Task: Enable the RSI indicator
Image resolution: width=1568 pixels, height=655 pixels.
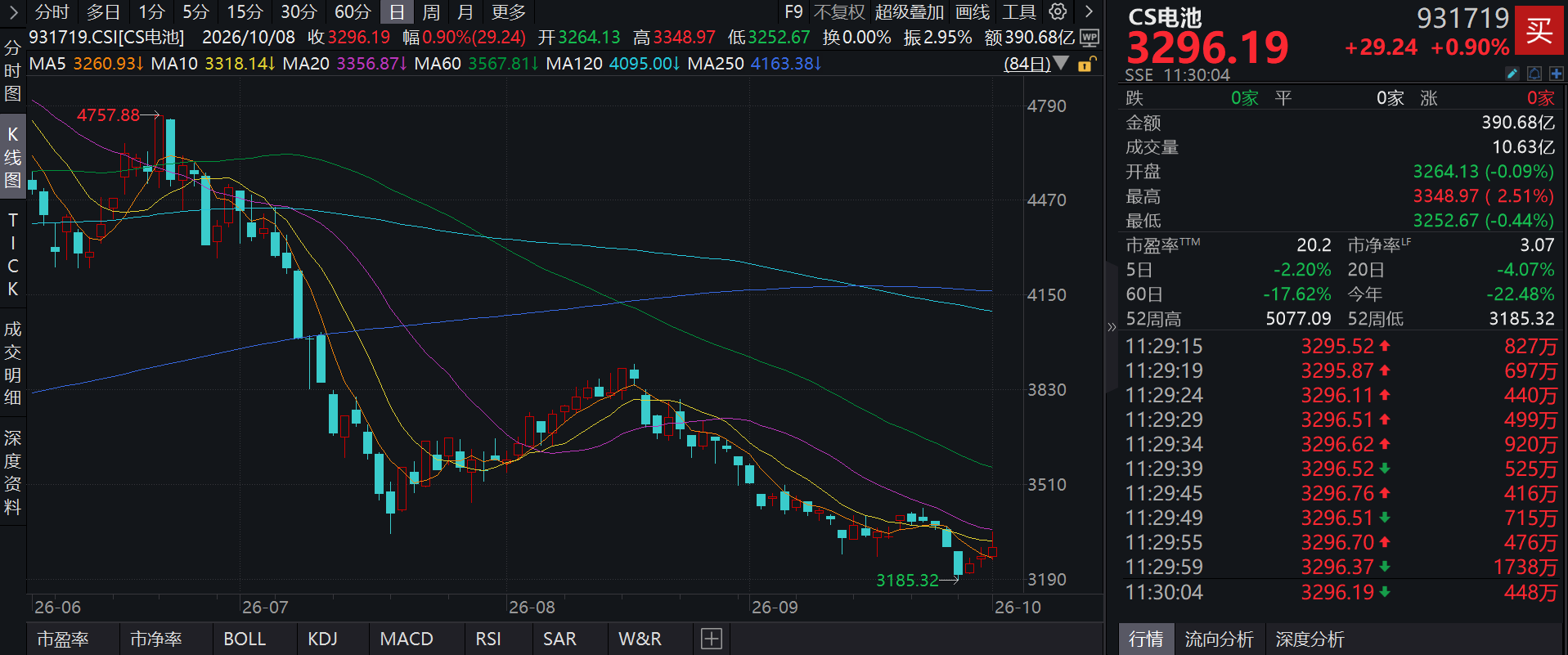Action: 488,639
